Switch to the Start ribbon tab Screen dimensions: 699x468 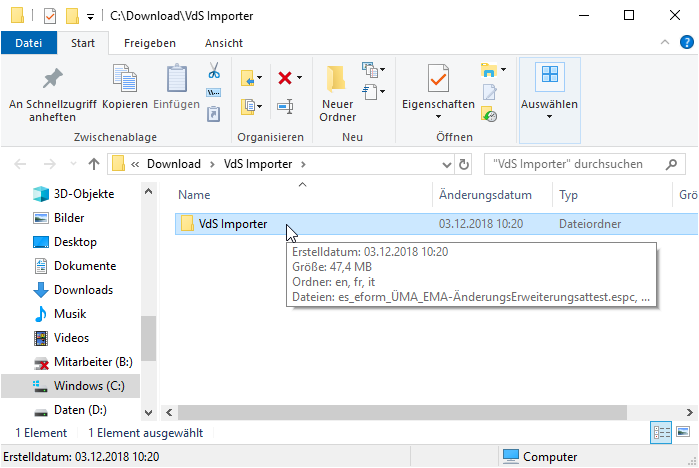[83, 43]
